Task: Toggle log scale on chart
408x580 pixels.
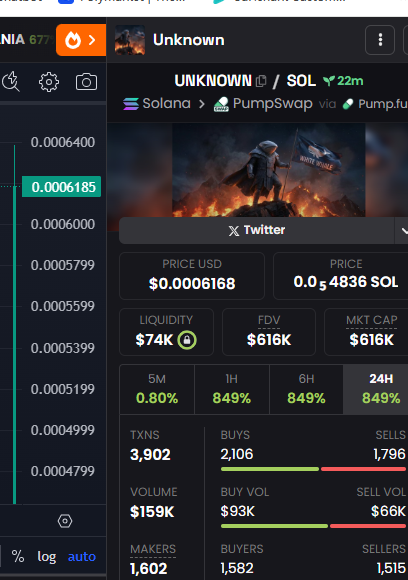Action: tap(47, 556)
